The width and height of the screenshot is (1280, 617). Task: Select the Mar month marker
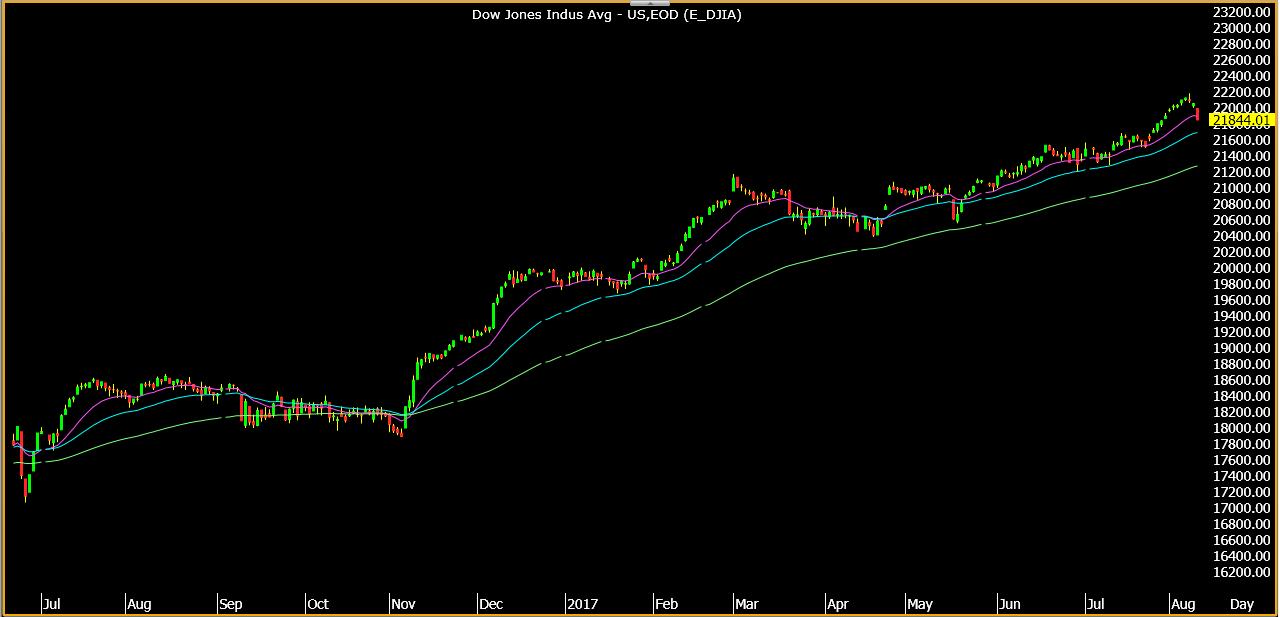[x=746, y=604]
